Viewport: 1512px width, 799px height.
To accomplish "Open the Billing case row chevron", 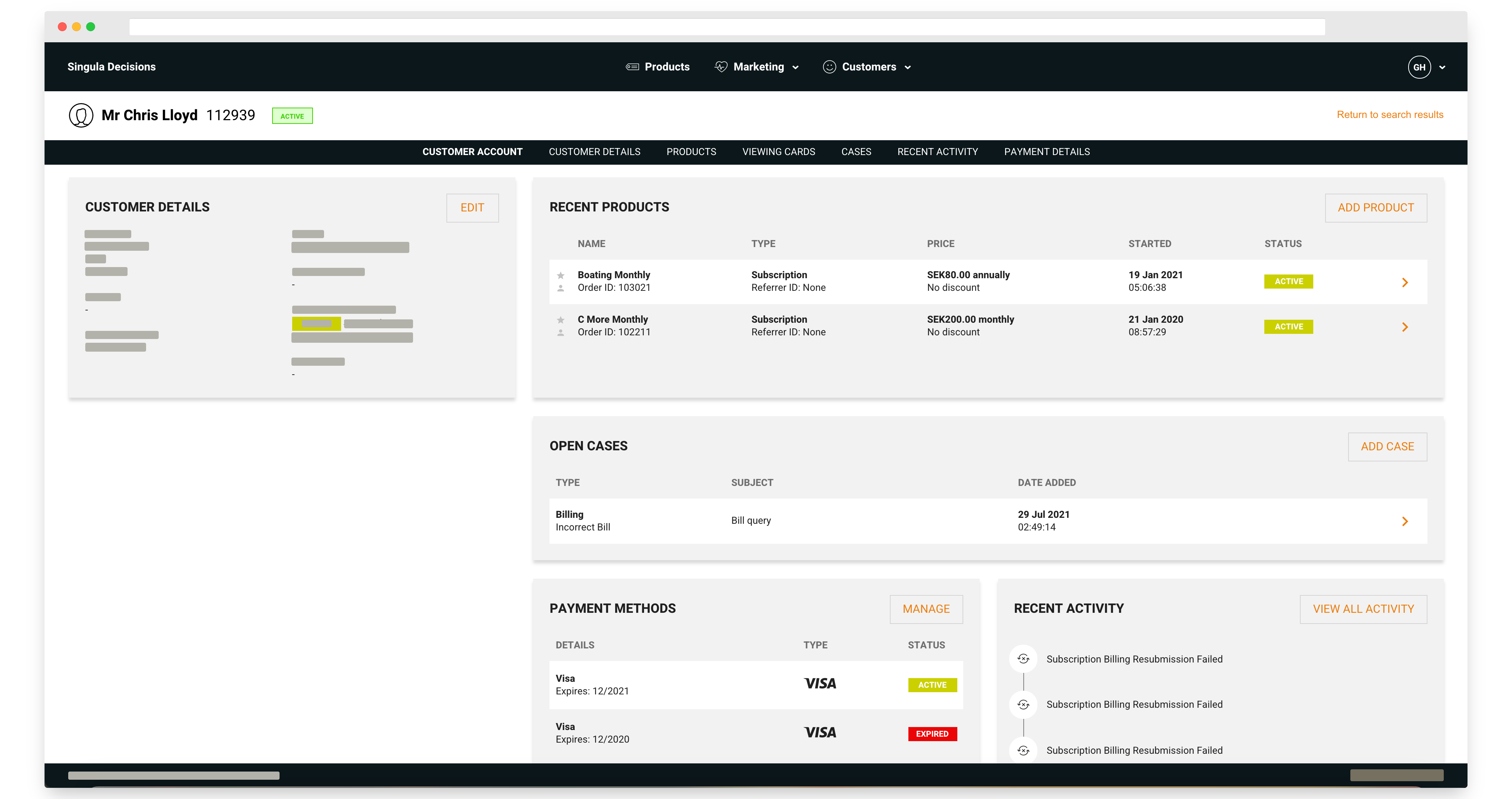I will [x=1404, y=521].
